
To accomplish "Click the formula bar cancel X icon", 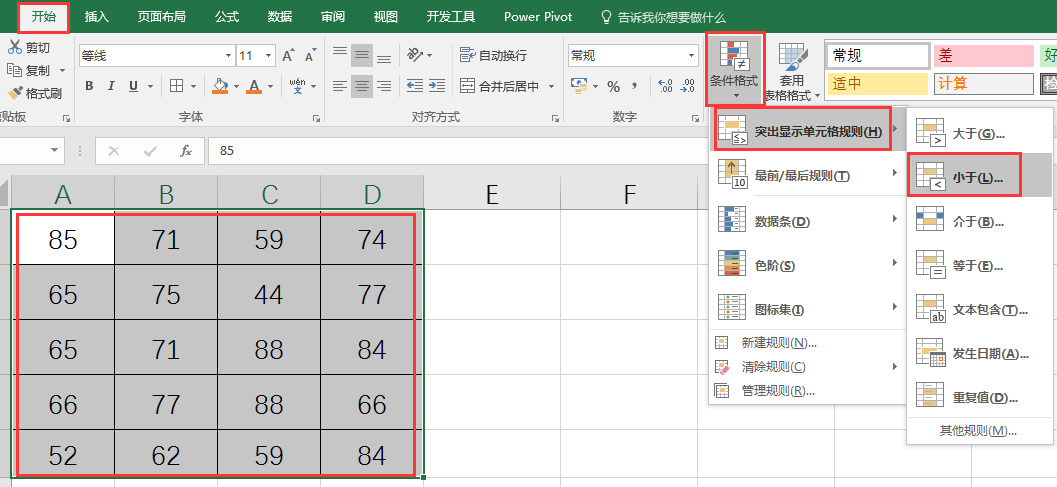I will 114,151.
